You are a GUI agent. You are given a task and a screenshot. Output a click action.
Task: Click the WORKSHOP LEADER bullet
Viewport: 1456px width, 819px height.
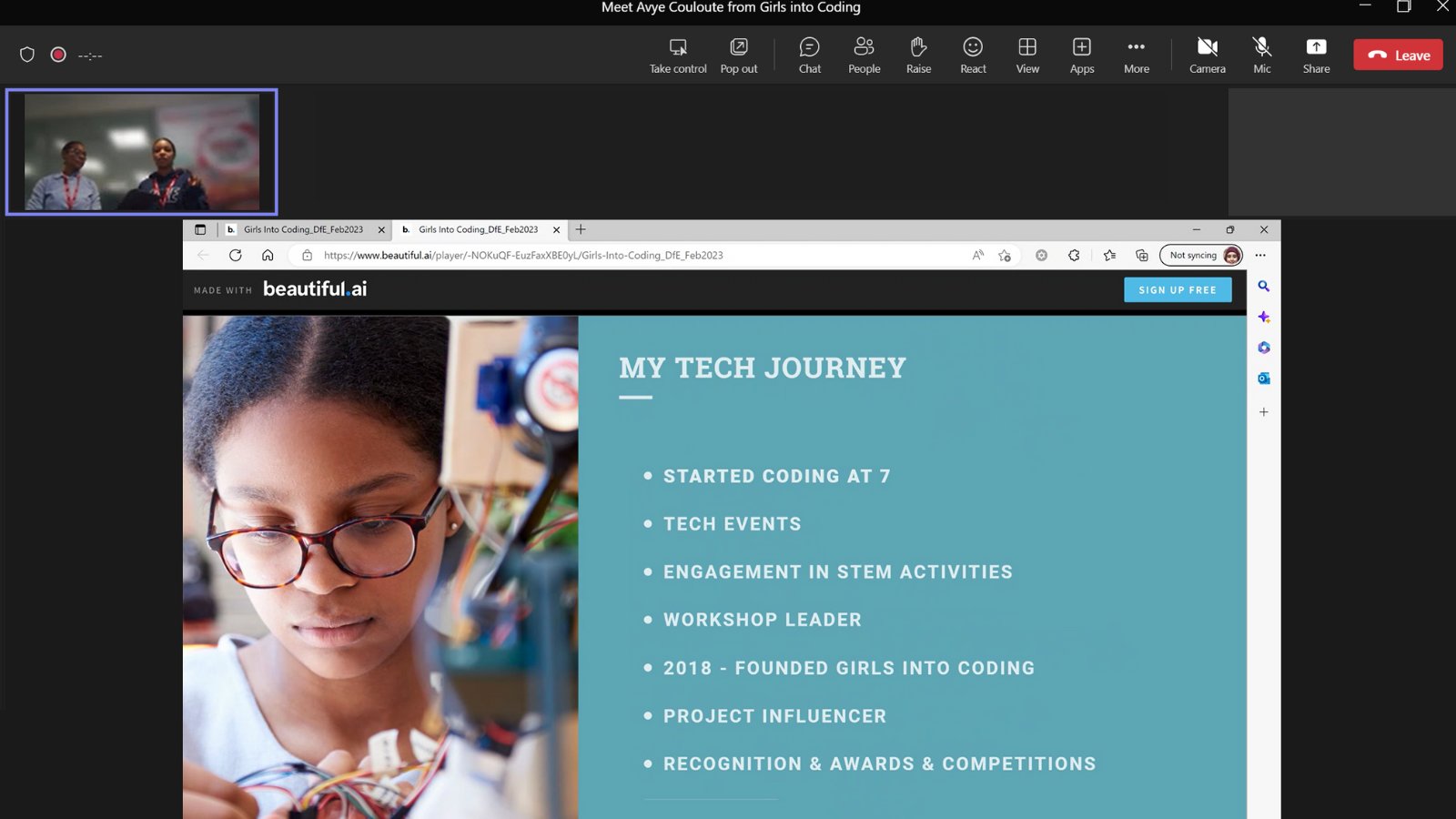point(762,620)
